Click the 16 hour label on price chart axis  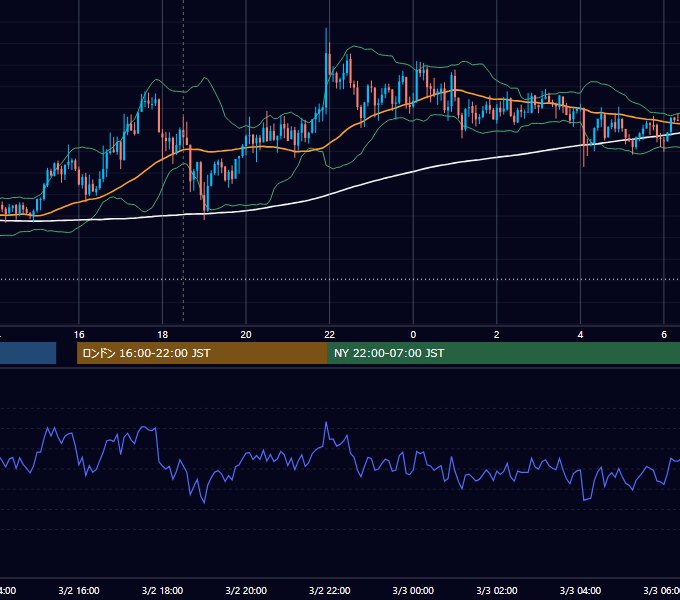tap(79, 335)
